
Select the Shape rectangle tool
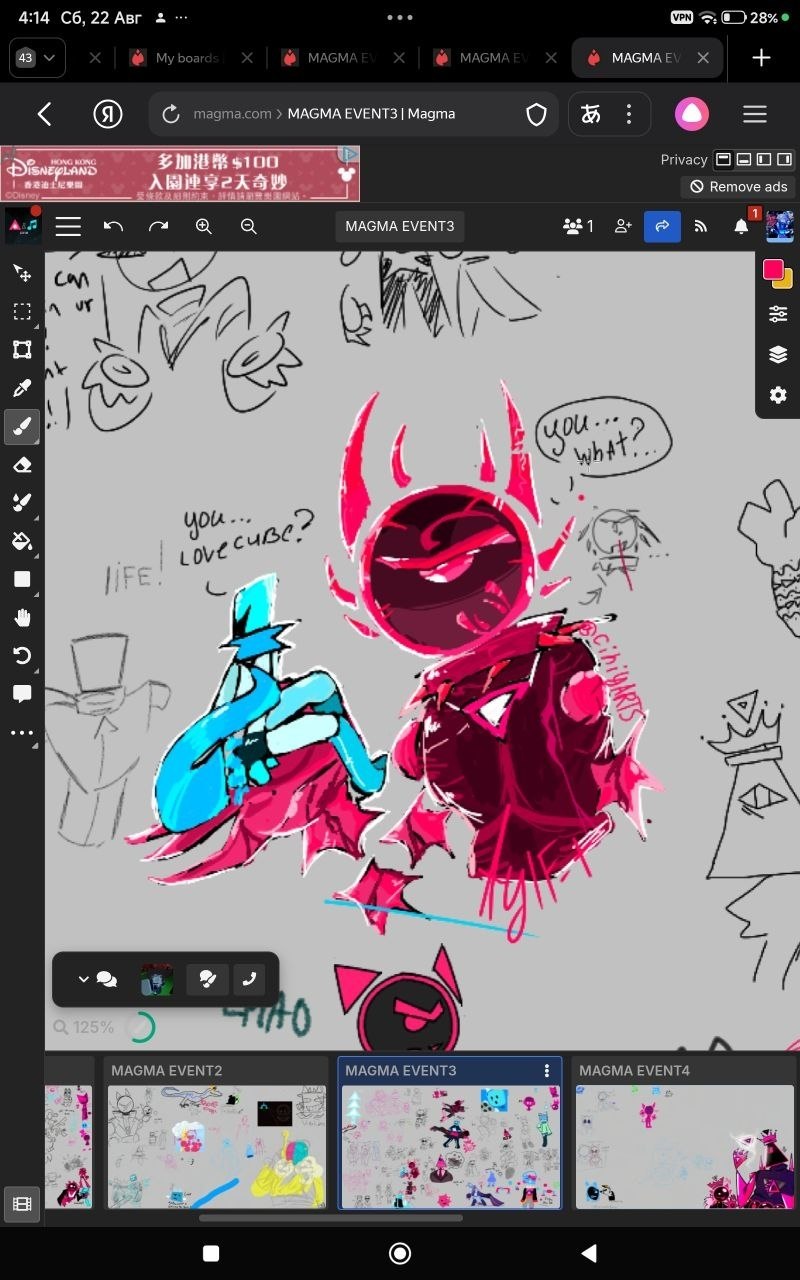click(22, 579)
